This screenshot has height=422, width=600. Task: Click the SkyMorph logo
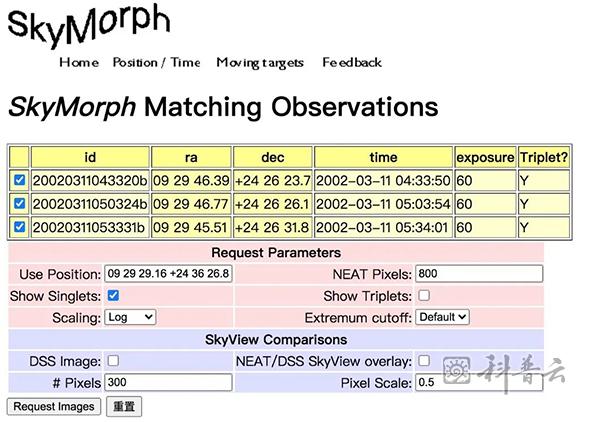point(89,24)
